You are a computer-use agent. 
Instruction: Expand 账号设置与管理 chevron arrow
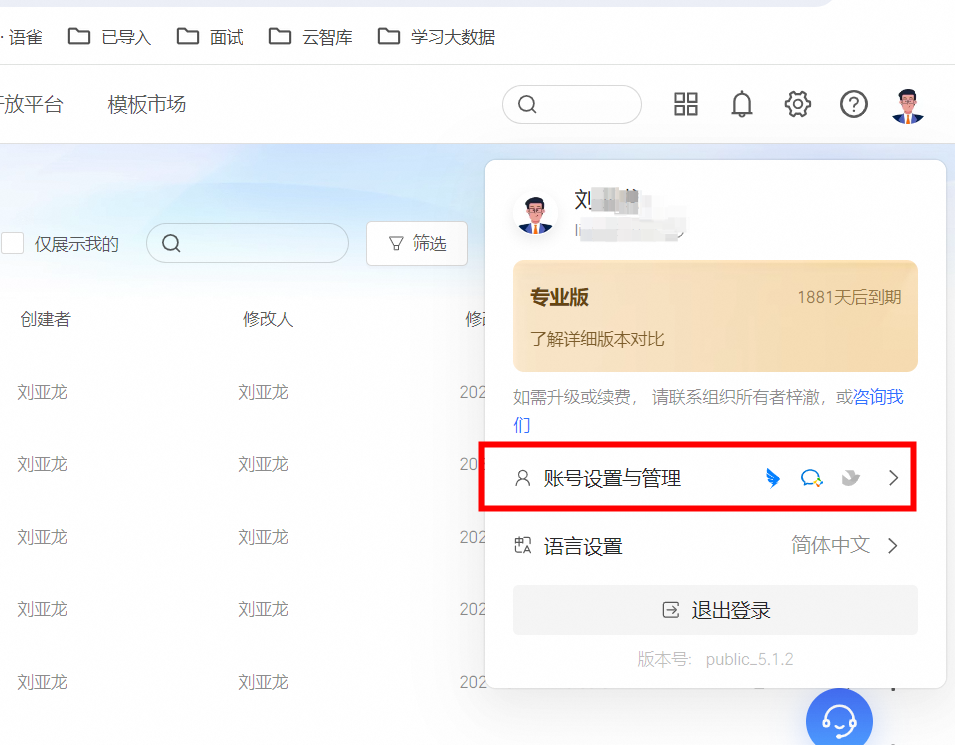(894, 478)
